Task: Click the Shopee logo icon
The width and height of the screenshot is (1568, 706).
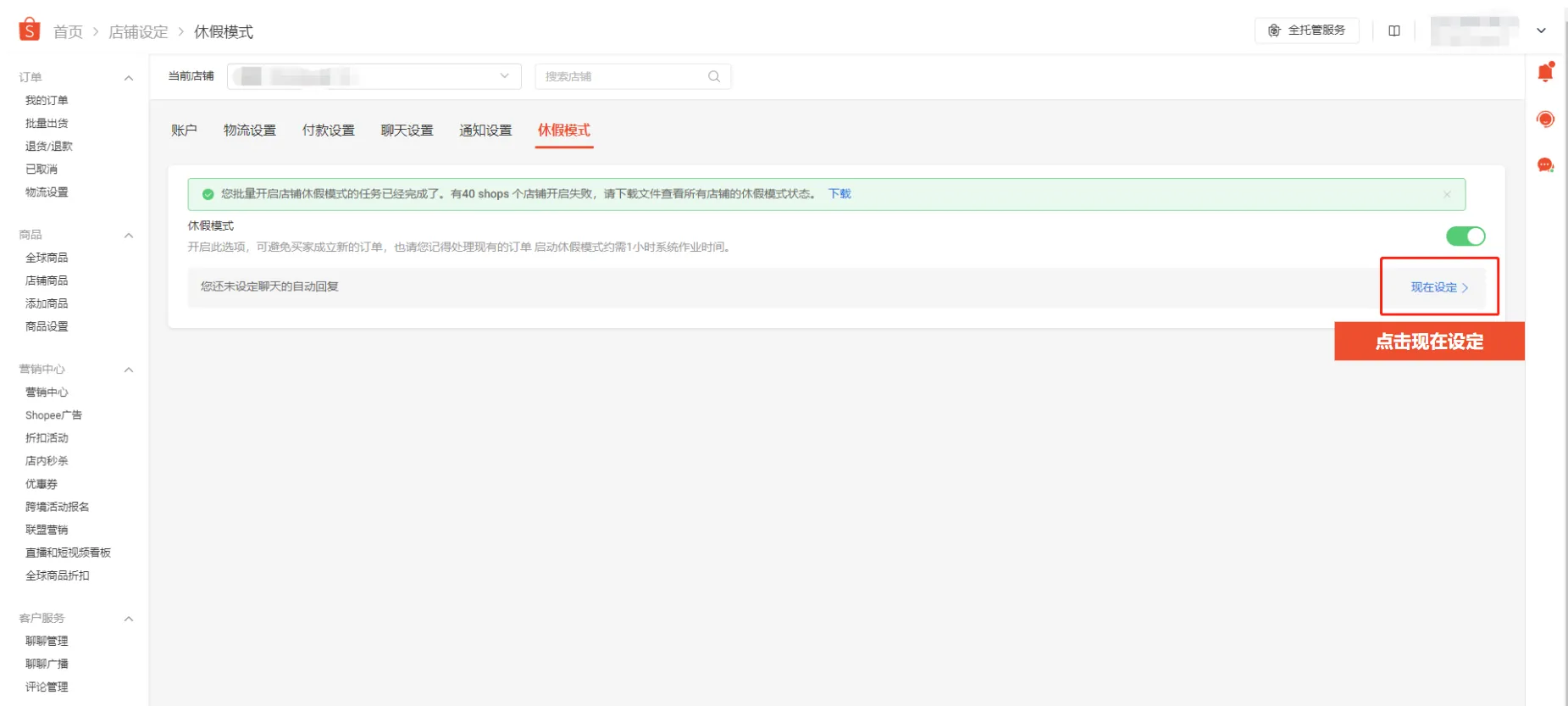Action: point(30,30)
